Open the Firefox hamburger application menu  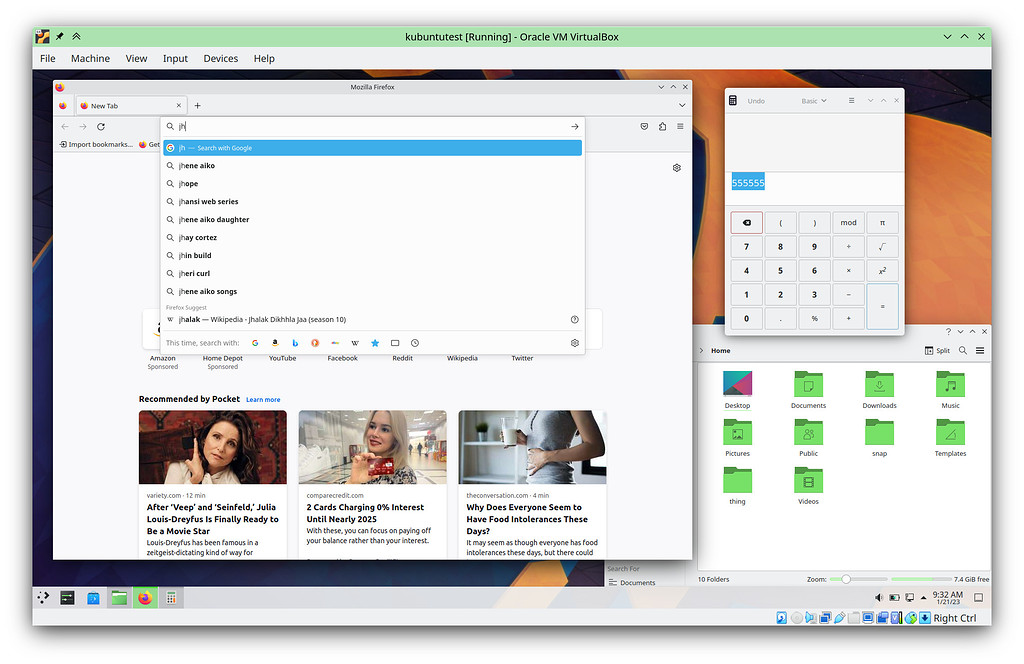coord(680,126)
